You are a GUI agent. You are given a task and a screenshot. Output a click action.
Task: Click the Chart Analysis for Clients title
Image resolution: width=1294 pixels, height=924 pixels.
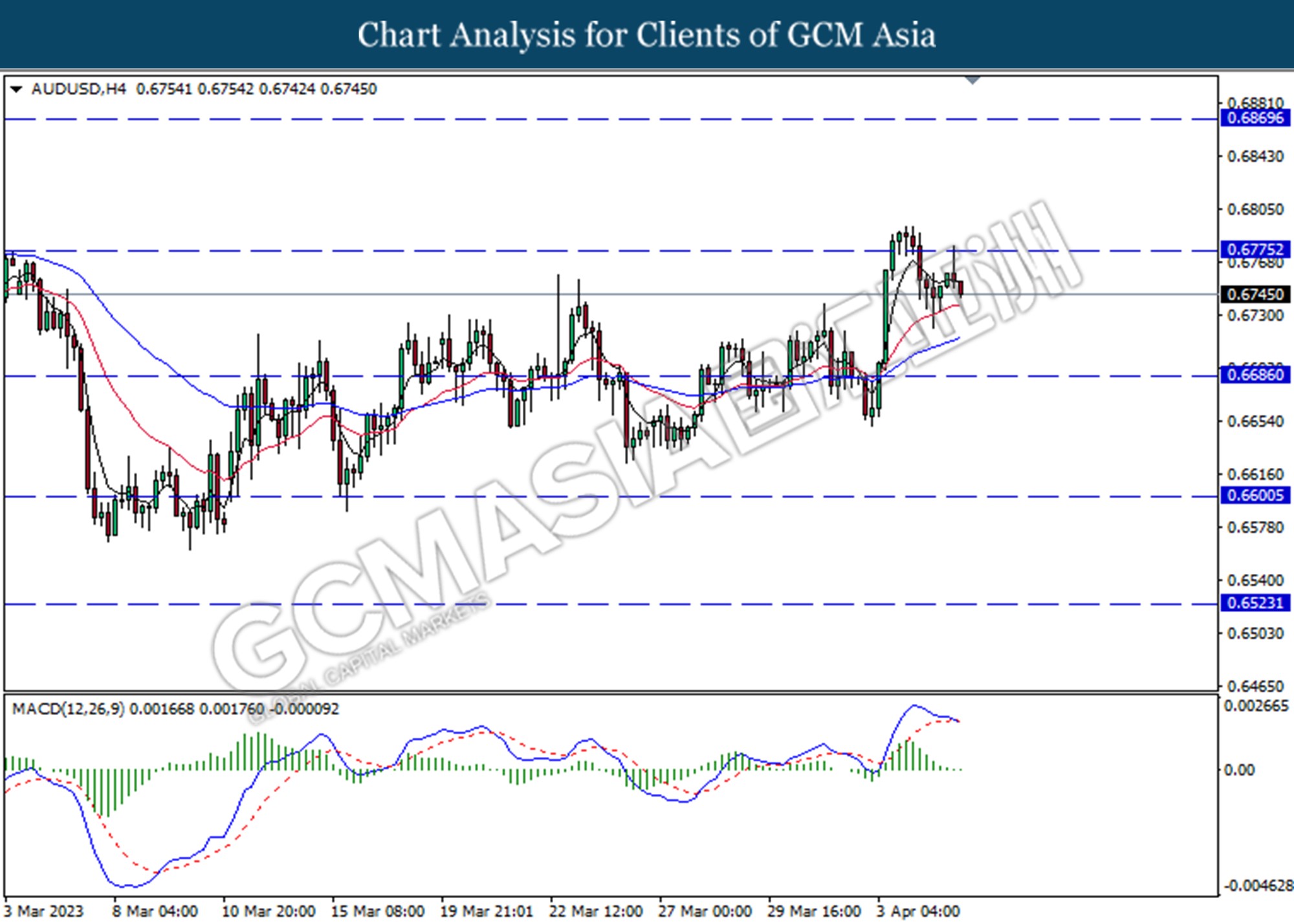[x=646, y=34]
